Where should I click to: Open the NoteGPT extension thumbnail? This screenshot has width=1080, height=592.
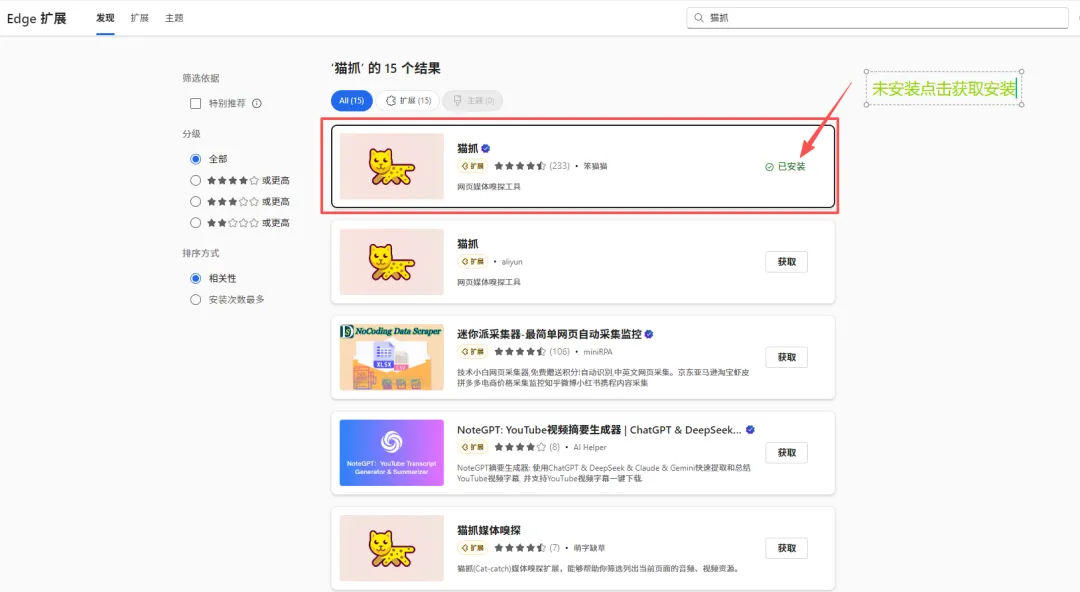(391, 453)
